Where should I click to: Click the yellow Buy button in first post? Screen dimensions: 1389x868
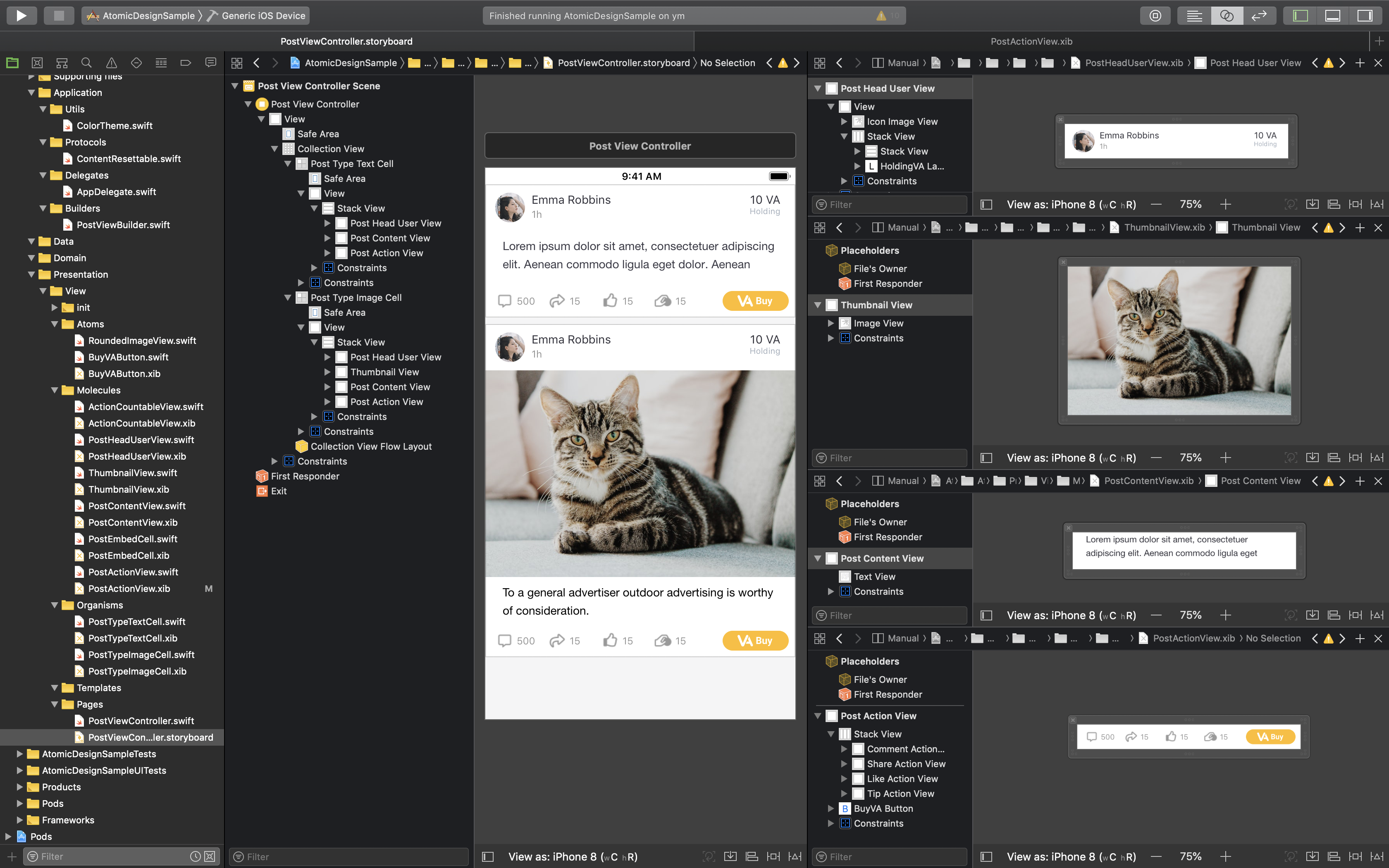pos(755,301)
